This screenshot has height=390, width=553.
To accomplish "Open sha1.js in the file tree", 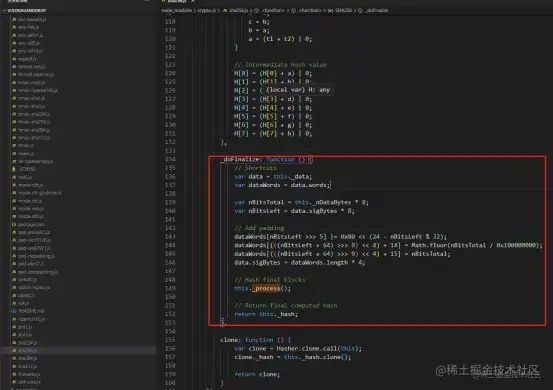I will coord(25,327).
